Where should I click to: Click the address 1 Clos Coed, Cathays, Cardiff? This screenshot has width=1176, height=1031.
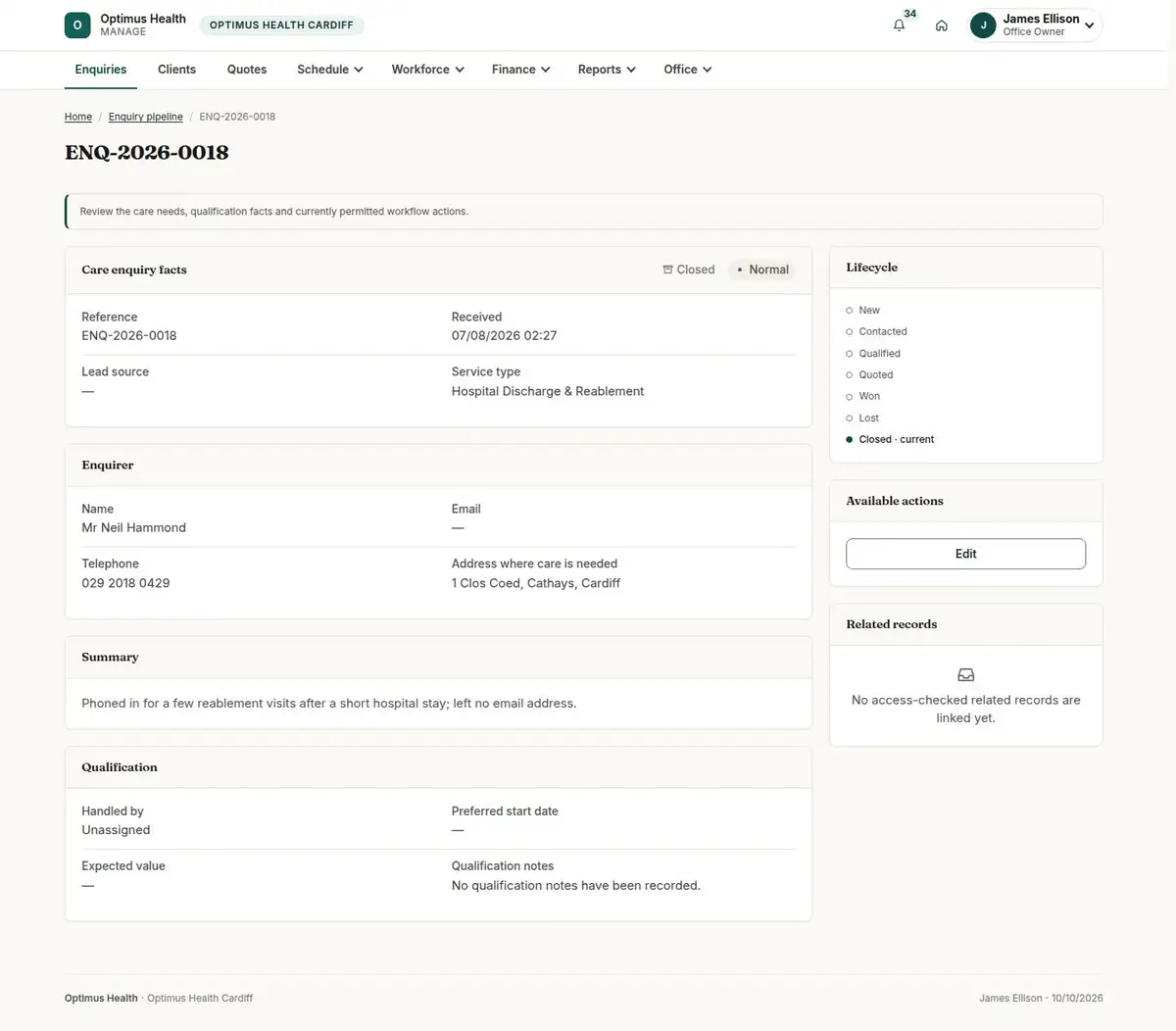(x=536, y=583)
